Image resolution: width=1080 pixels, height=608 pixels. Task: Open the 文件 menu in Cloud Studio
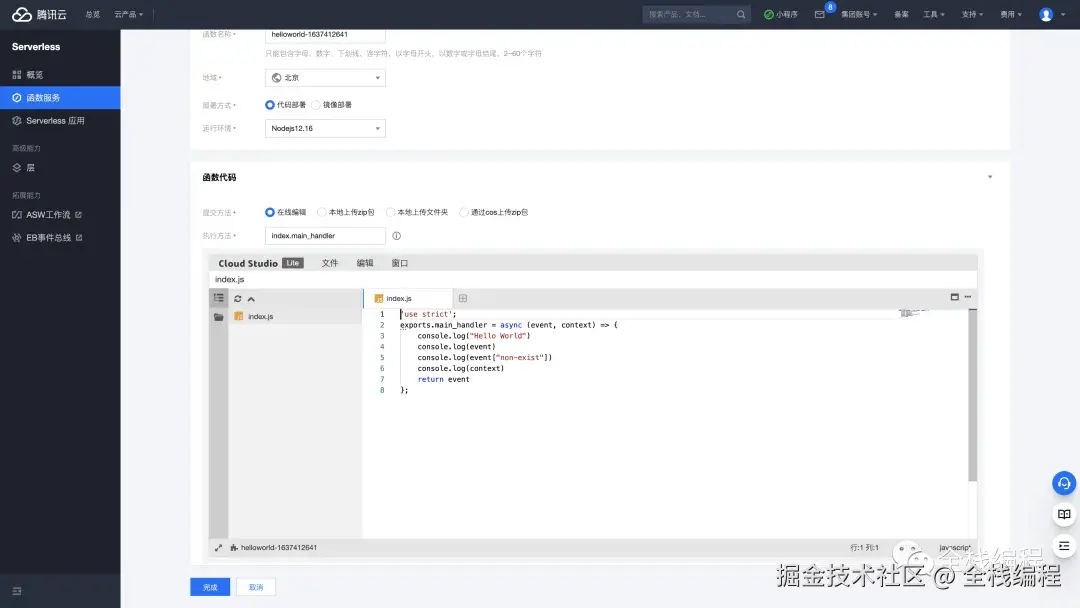tap(330, 264)
